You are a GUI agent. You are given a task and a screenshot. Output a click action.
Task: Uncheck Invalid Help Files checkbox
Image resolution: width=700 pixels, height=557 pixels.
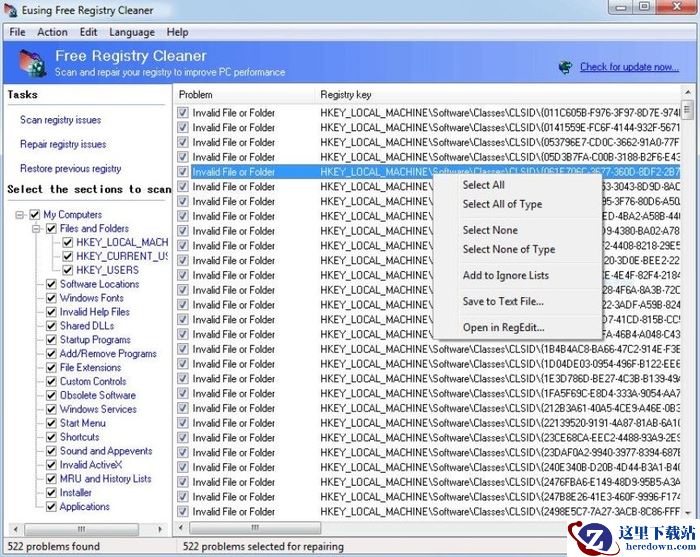pos(51,312)
